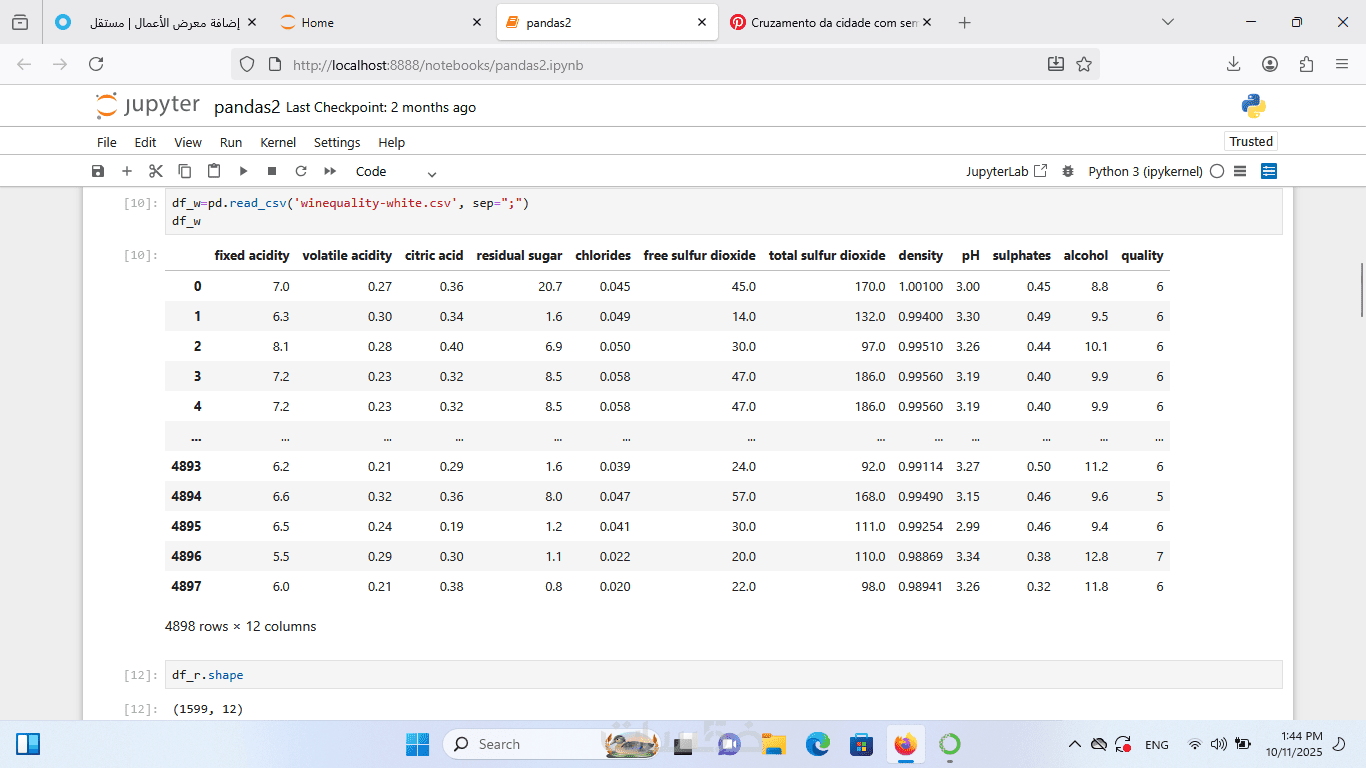Click the tracking protection shield icon
This screenshot has height=768, width=1366.
pos(247,64)
